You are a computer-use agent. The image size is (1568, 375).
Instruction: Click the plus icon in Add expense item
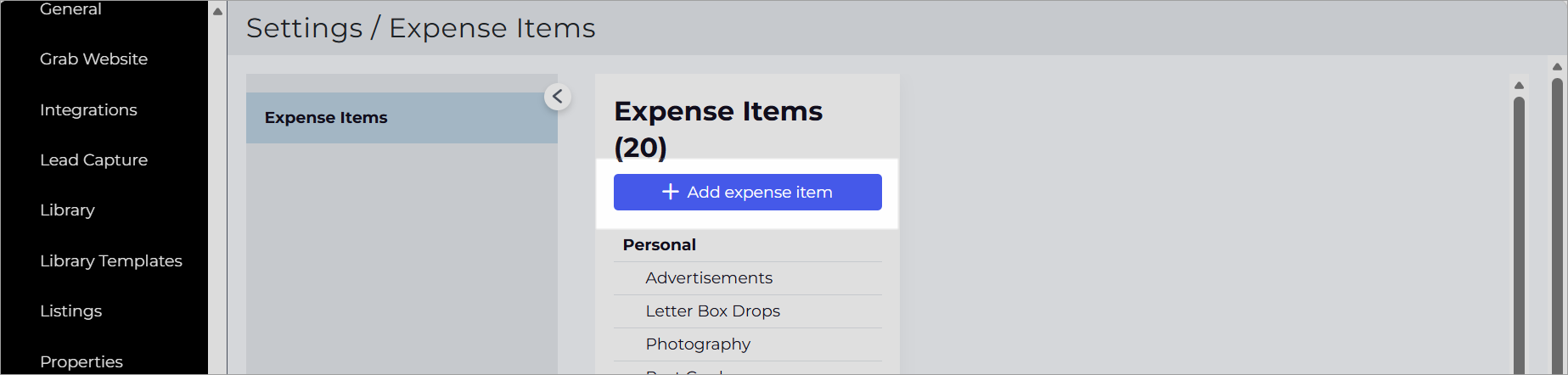point(671,192)
